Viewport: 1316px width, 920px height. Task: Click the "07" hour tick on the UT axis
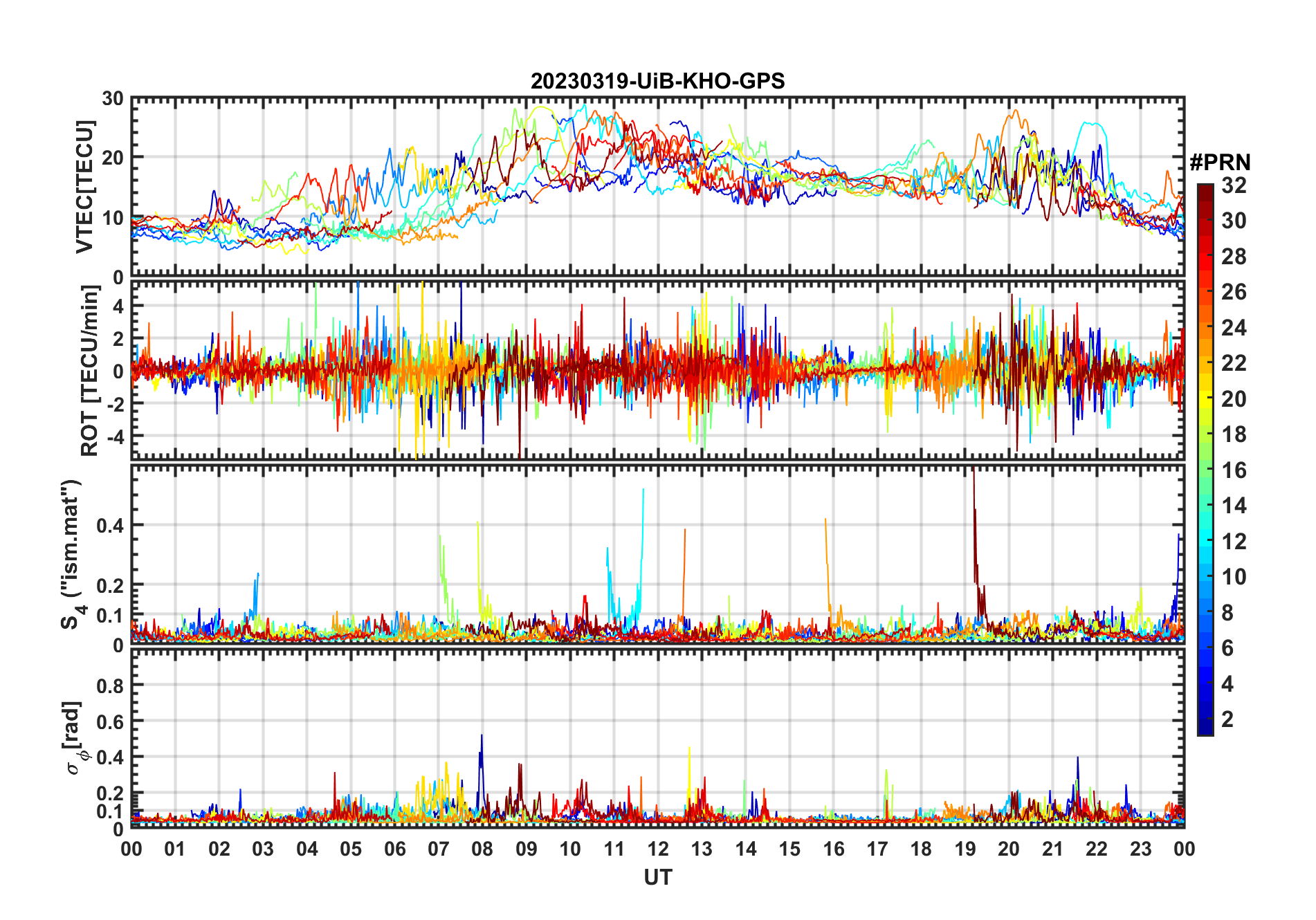coord(439,849)
